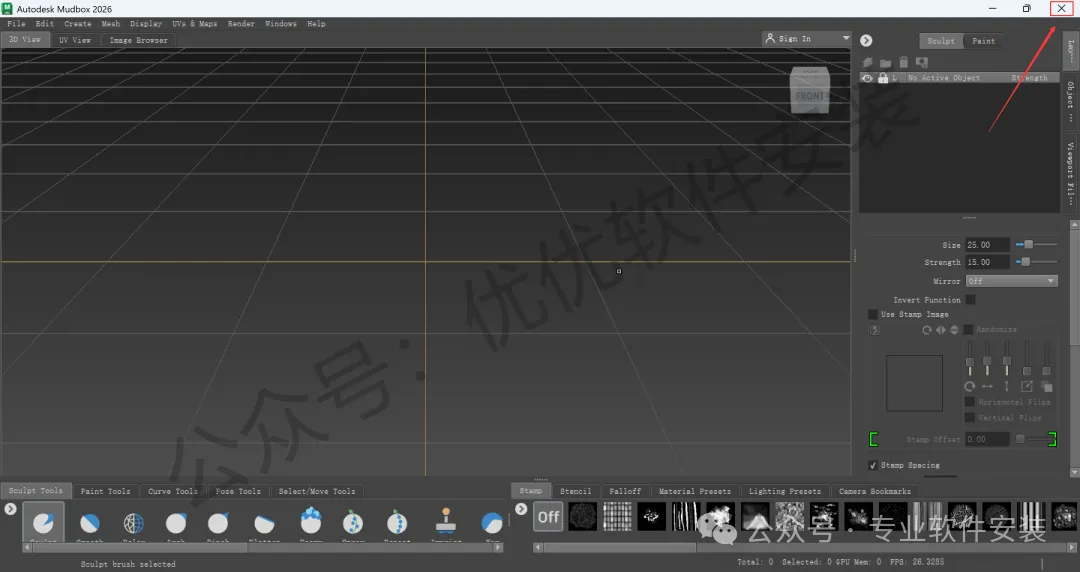Switch to the Select/Move Tools tab

317,491
